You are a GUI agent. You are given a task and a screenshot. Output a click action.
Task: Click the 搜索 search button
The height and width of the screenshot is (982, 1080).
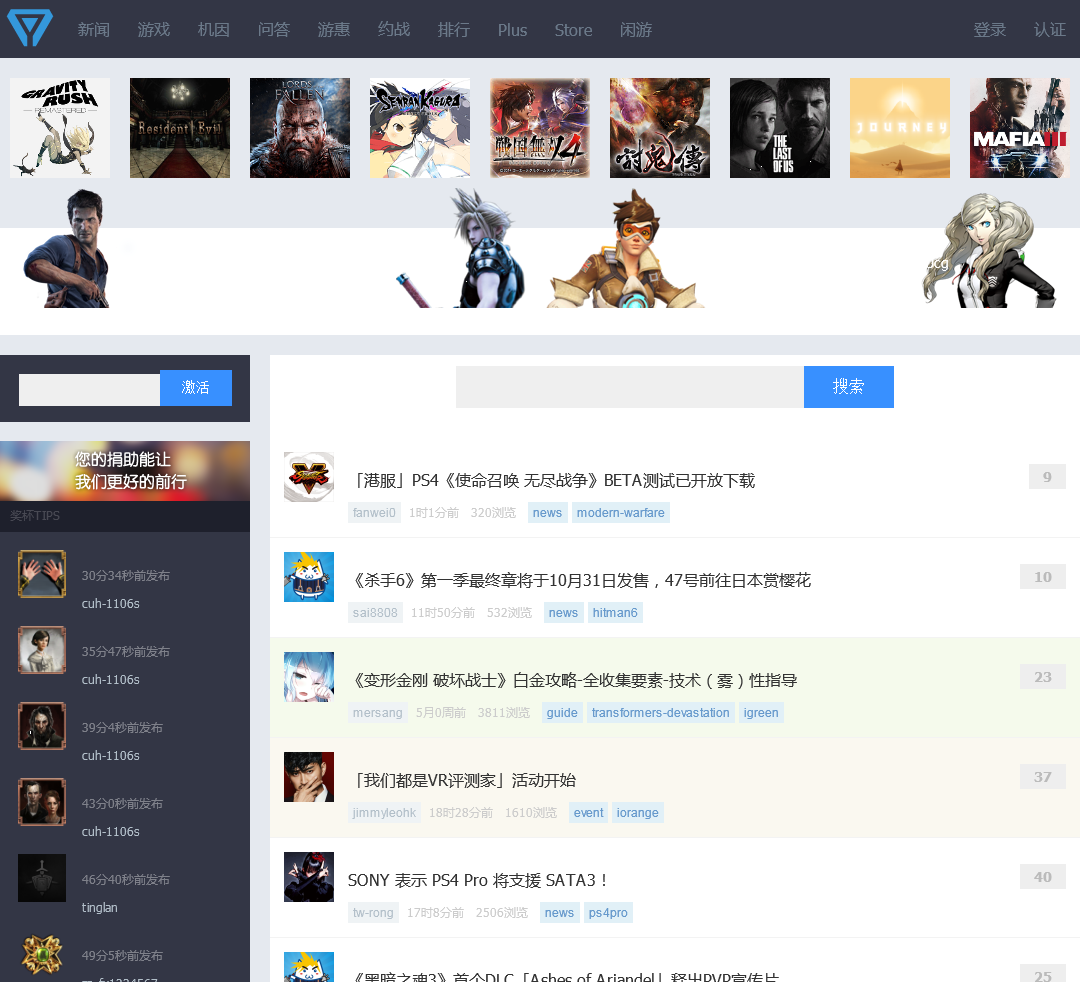pyautogui.click(x=849, y=387)
